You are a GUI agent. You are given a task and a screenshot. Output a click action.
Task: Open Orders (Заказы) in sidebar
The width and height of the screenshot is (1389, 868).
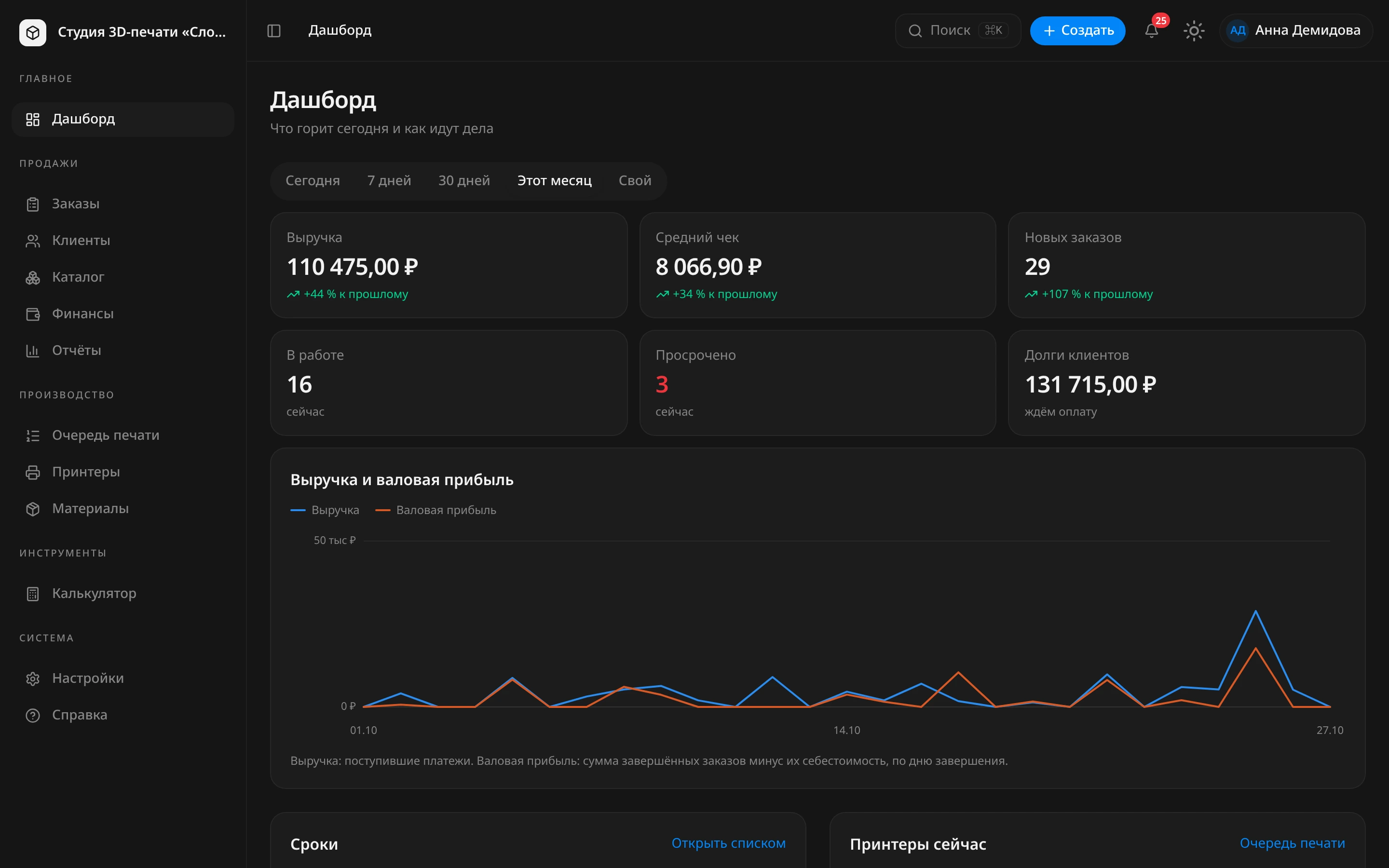coord(123,204)
